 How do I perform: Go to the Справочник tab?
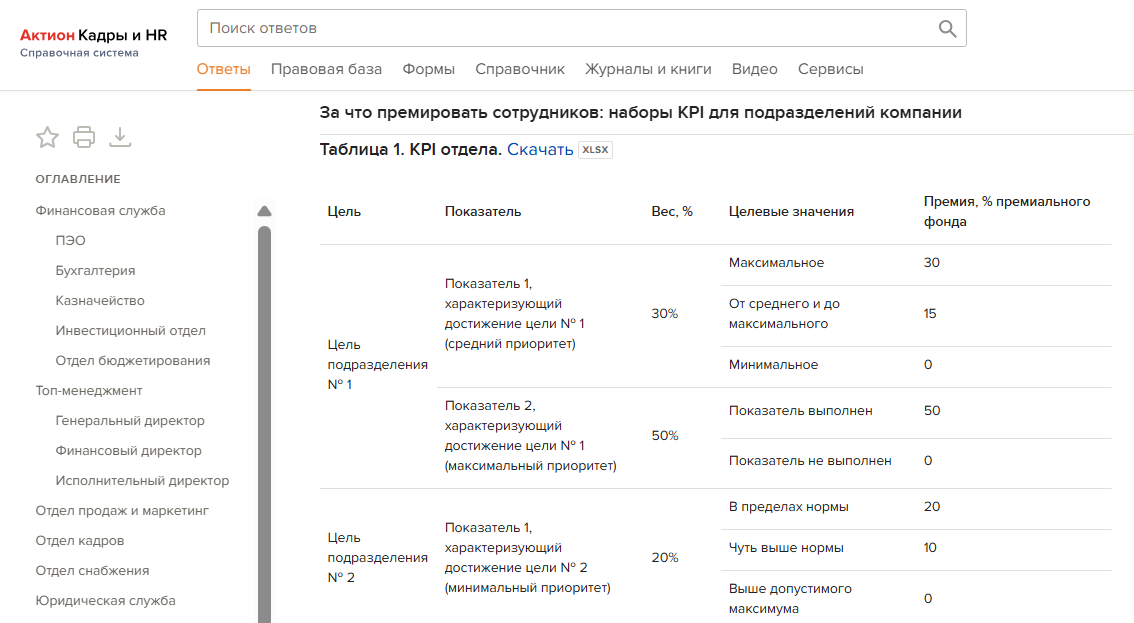(520, 69)
